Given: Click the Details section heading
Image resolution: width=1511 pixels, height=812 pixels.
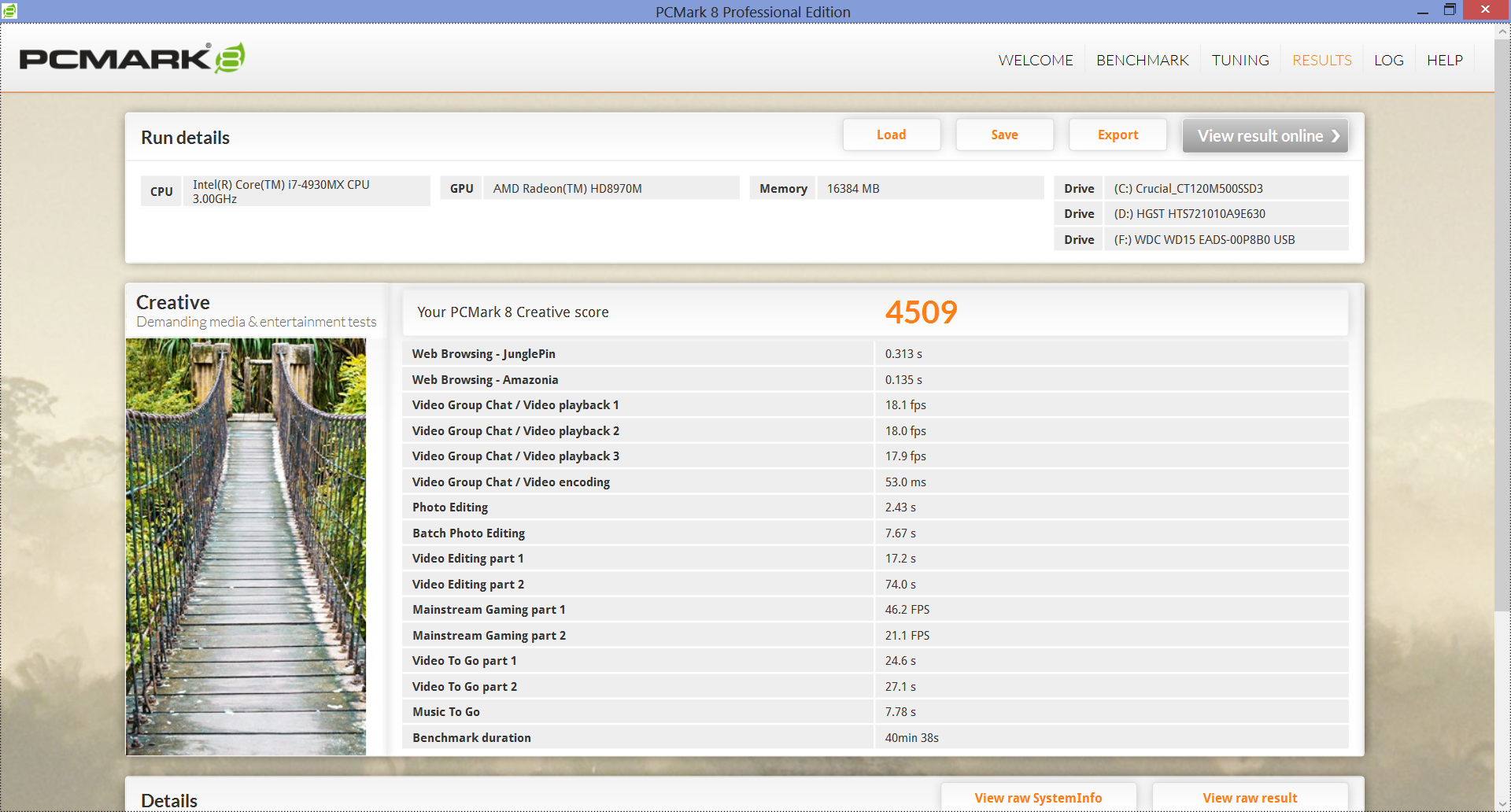Looking at the screenshot, I should [169, 800].
